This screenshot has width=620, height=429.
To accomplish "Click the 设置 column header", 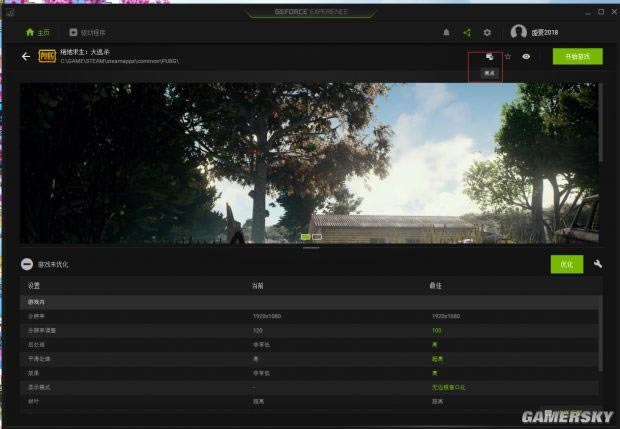I will pos(34,285).
